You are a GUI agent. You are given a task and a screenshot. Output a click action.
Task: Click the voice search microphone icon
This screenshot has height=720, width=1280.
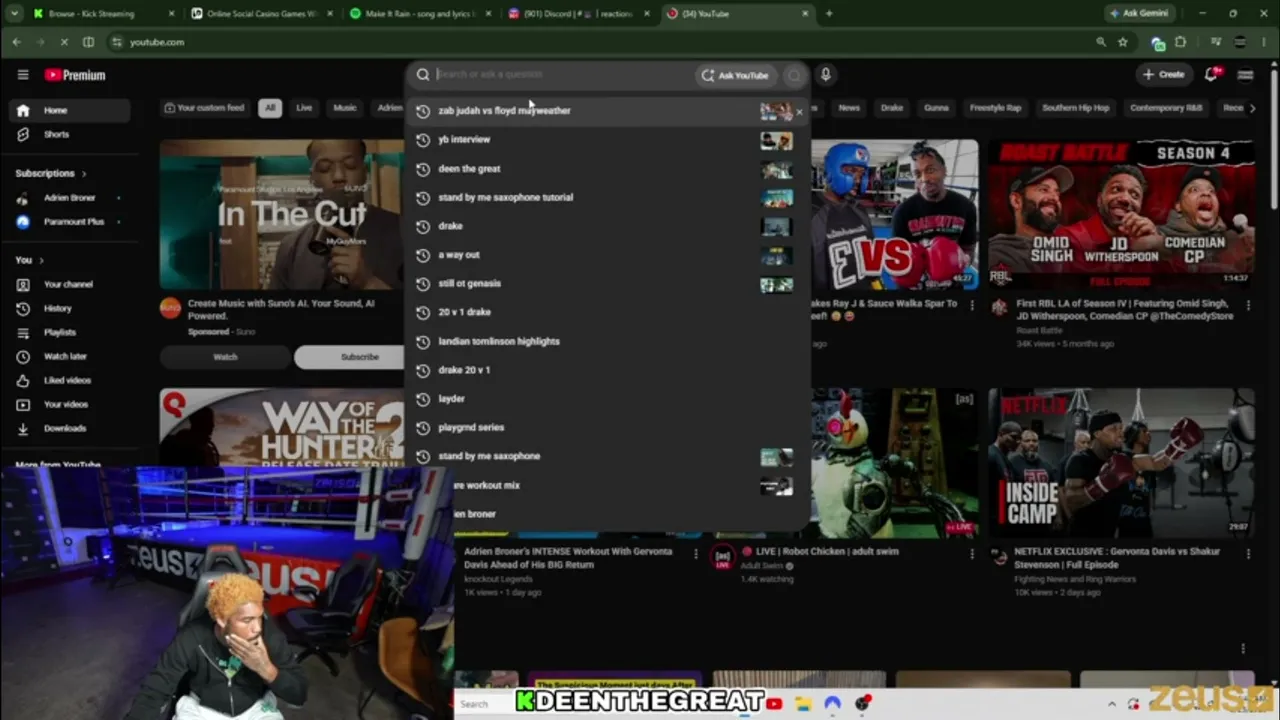(825, 74)
